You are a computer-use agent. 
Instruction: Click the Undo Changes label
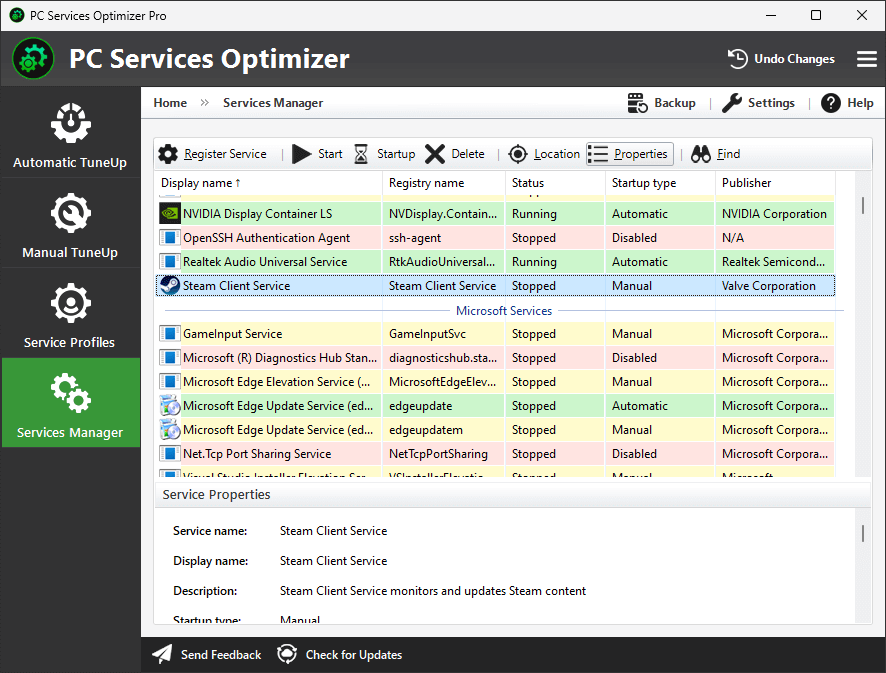794,59
